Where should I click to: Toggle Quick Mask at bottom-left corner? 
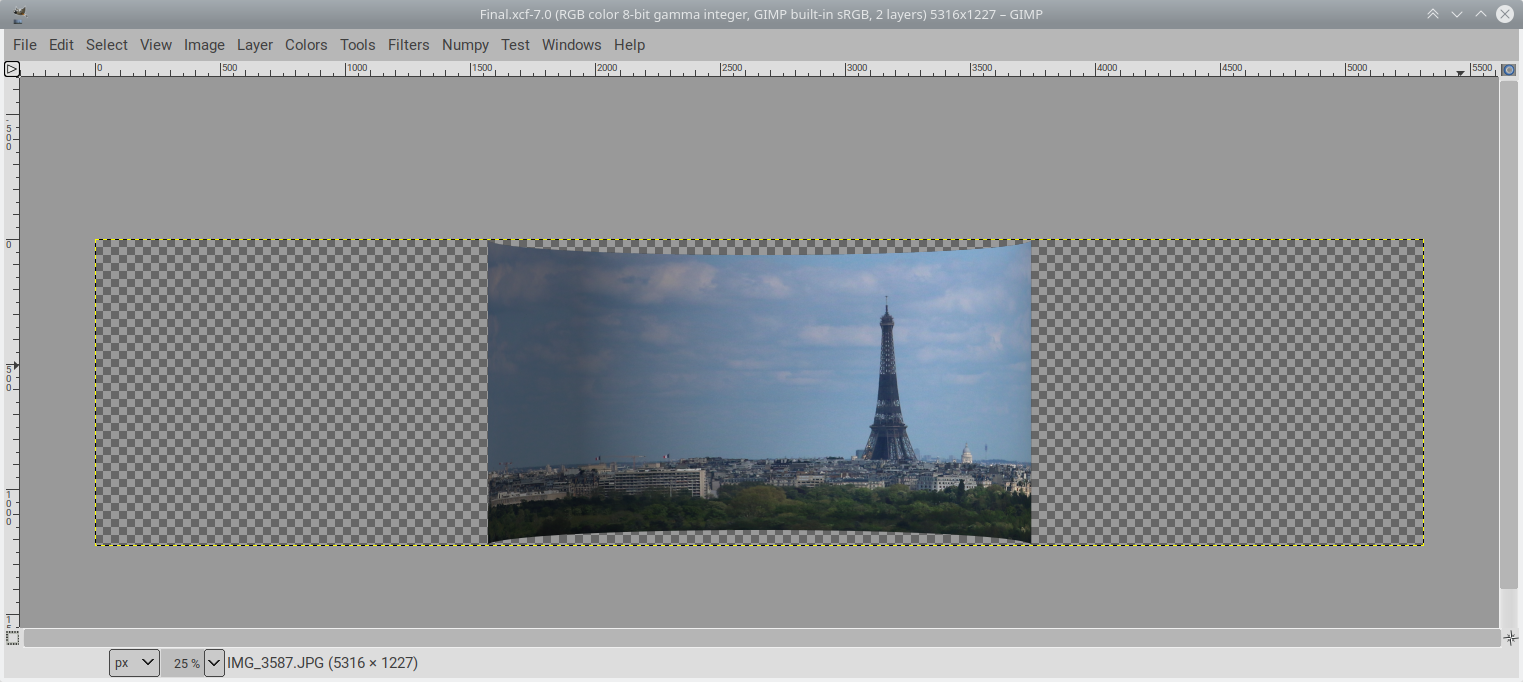[12, 637]
